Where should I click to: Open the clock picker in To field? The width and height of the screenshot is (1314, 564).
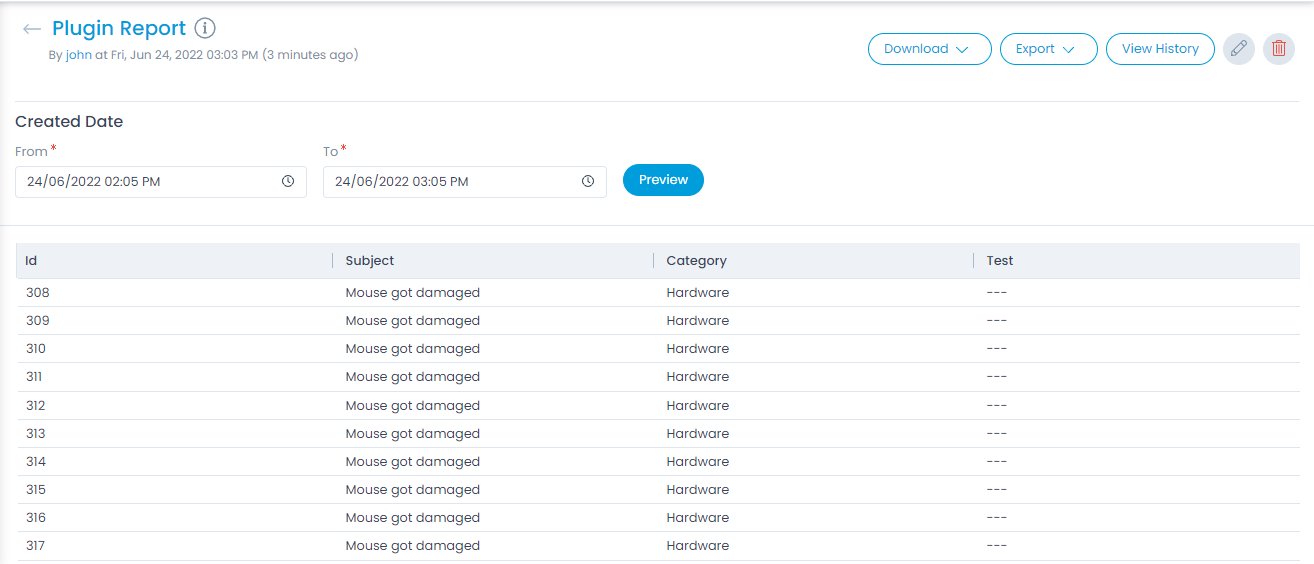[588, 182]
